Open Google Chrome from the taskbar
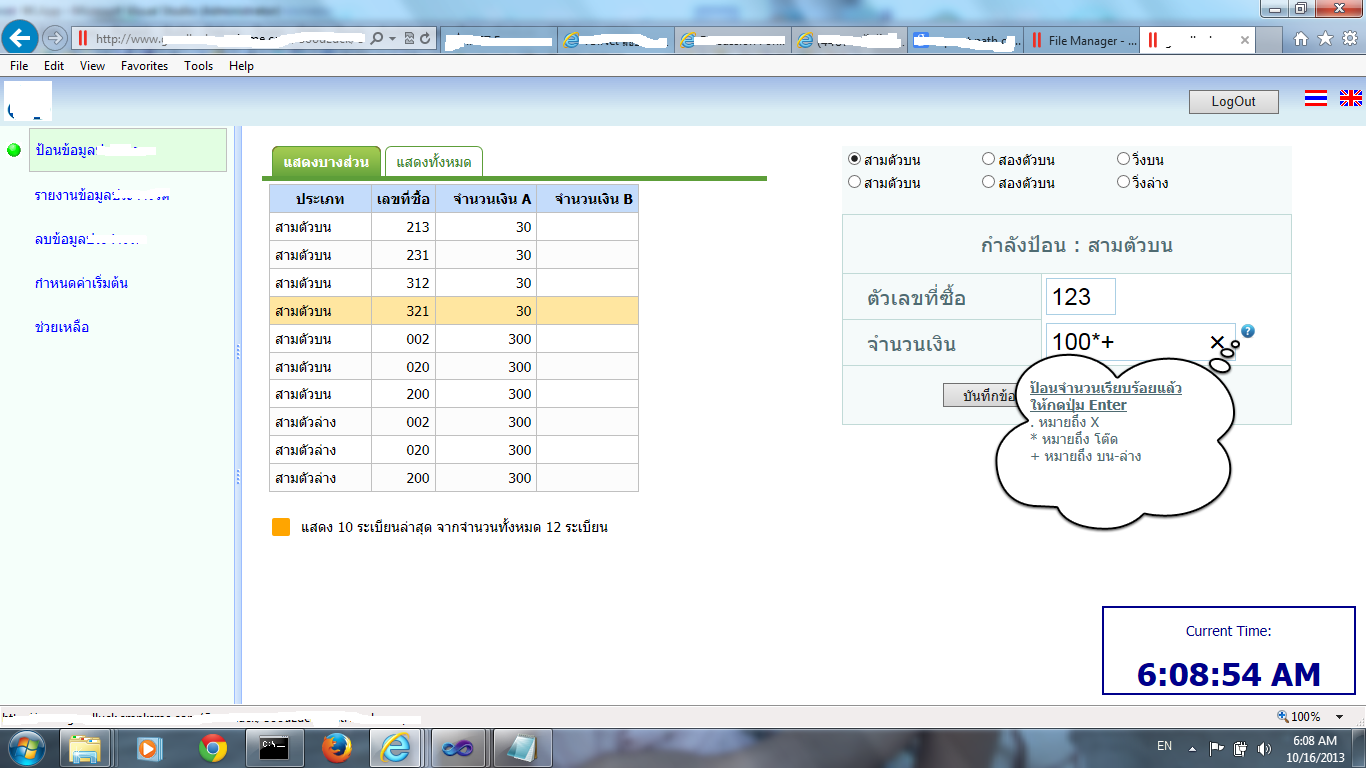The image size is (1366, 768). point(212,747)
